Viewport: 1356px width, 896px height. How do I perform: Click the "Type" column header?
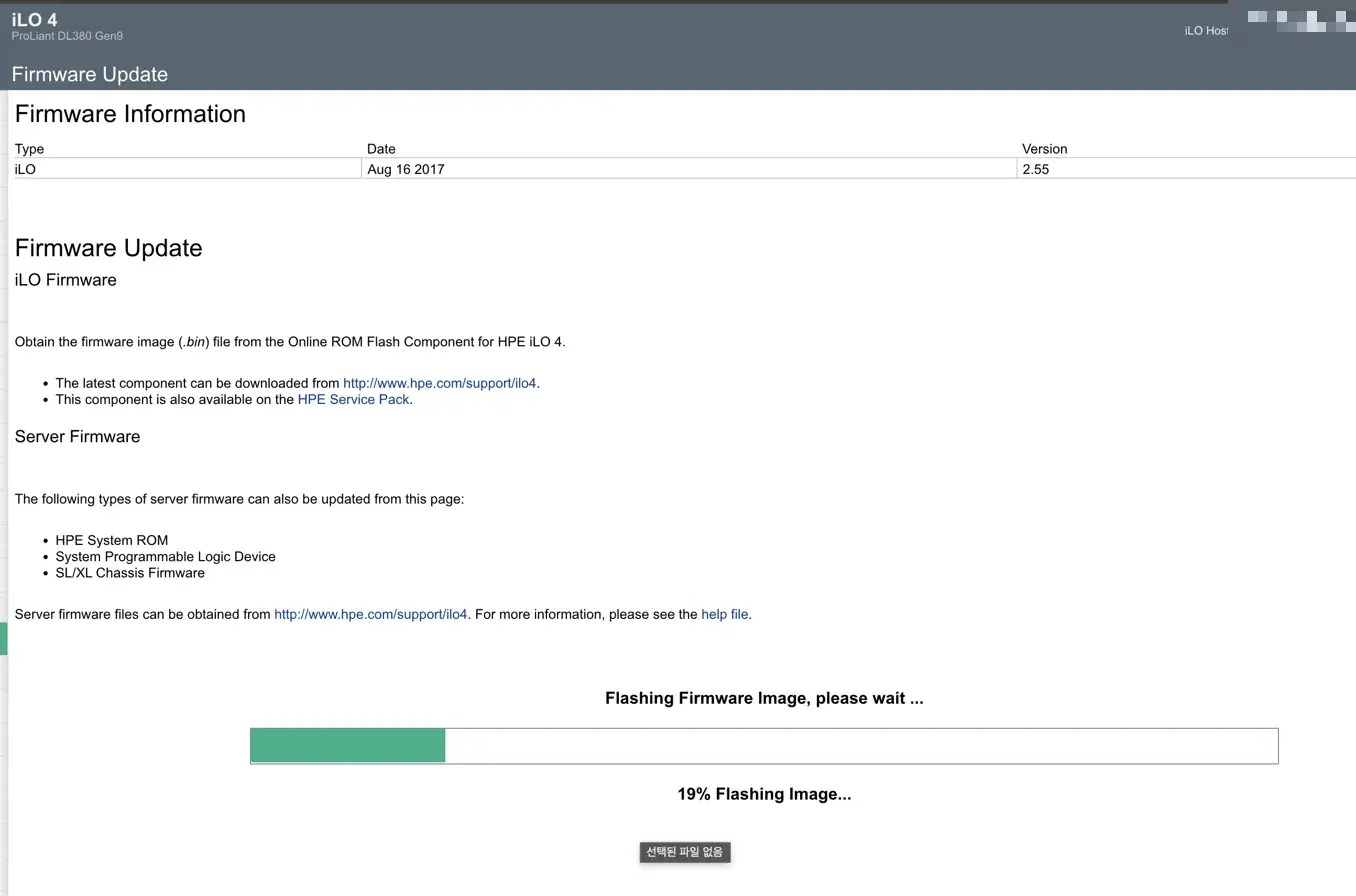pos(29,149)
